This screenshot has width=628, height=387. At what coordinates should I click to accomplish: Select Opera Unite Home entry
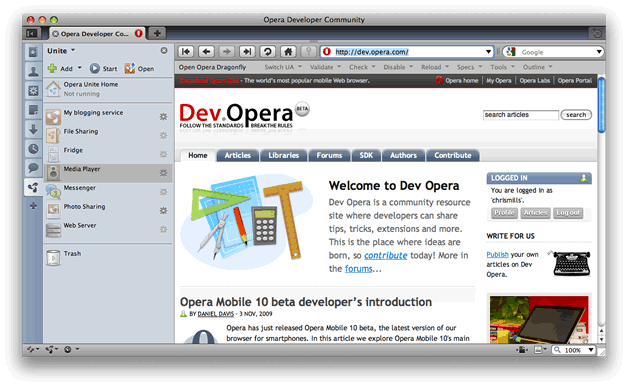coord(108,89)
